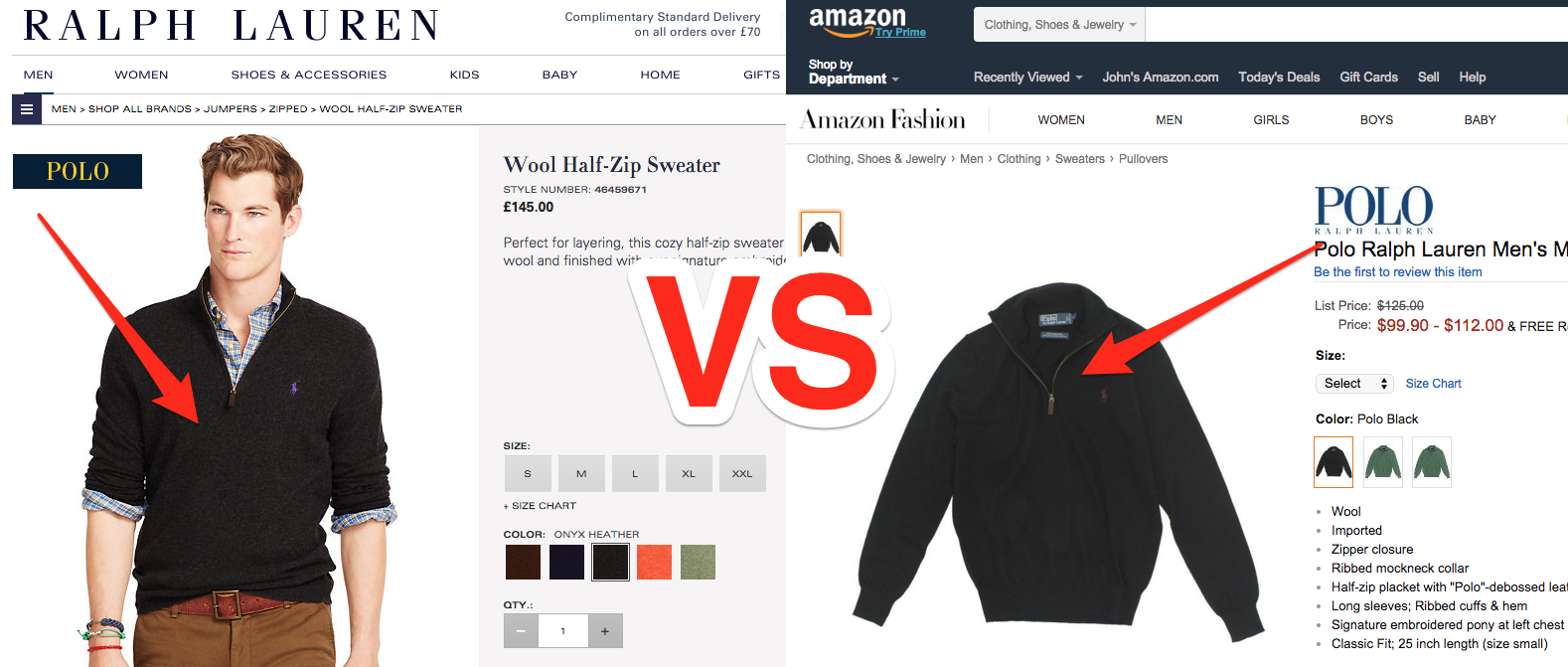Screen dimensions: 1568x667
Task: Open the black sweater thumbnail on Amazon
Action: coord(821,235)
